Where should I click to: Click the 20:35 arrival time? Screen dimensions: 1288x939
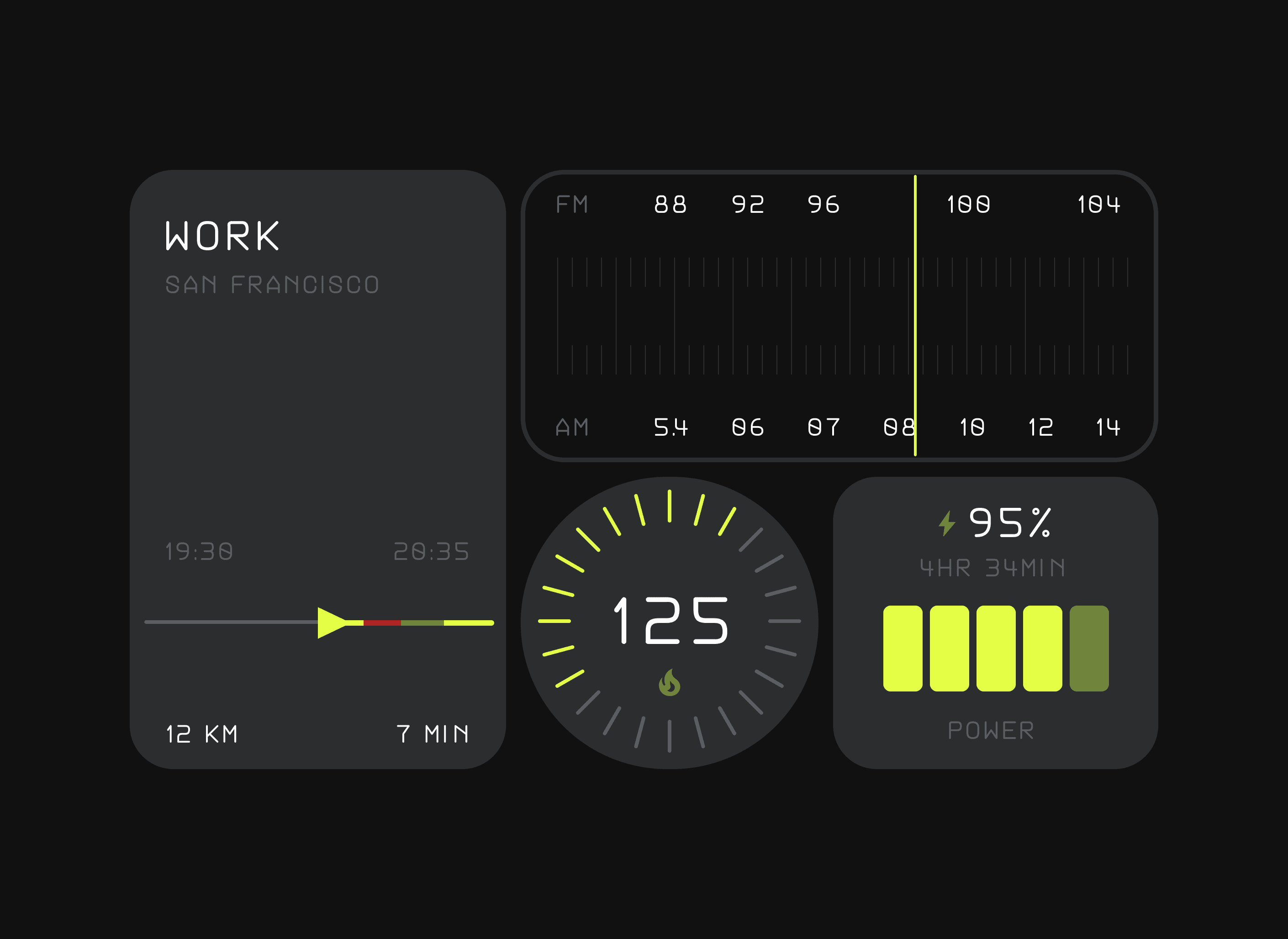coord(432,551)
